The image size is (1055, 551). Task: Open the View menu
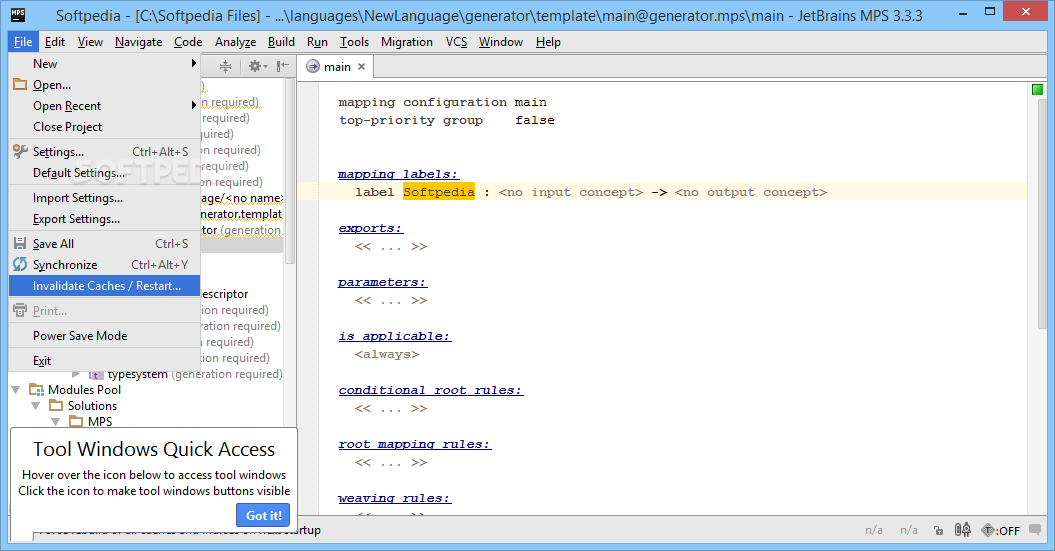click(x=90, y=42)
